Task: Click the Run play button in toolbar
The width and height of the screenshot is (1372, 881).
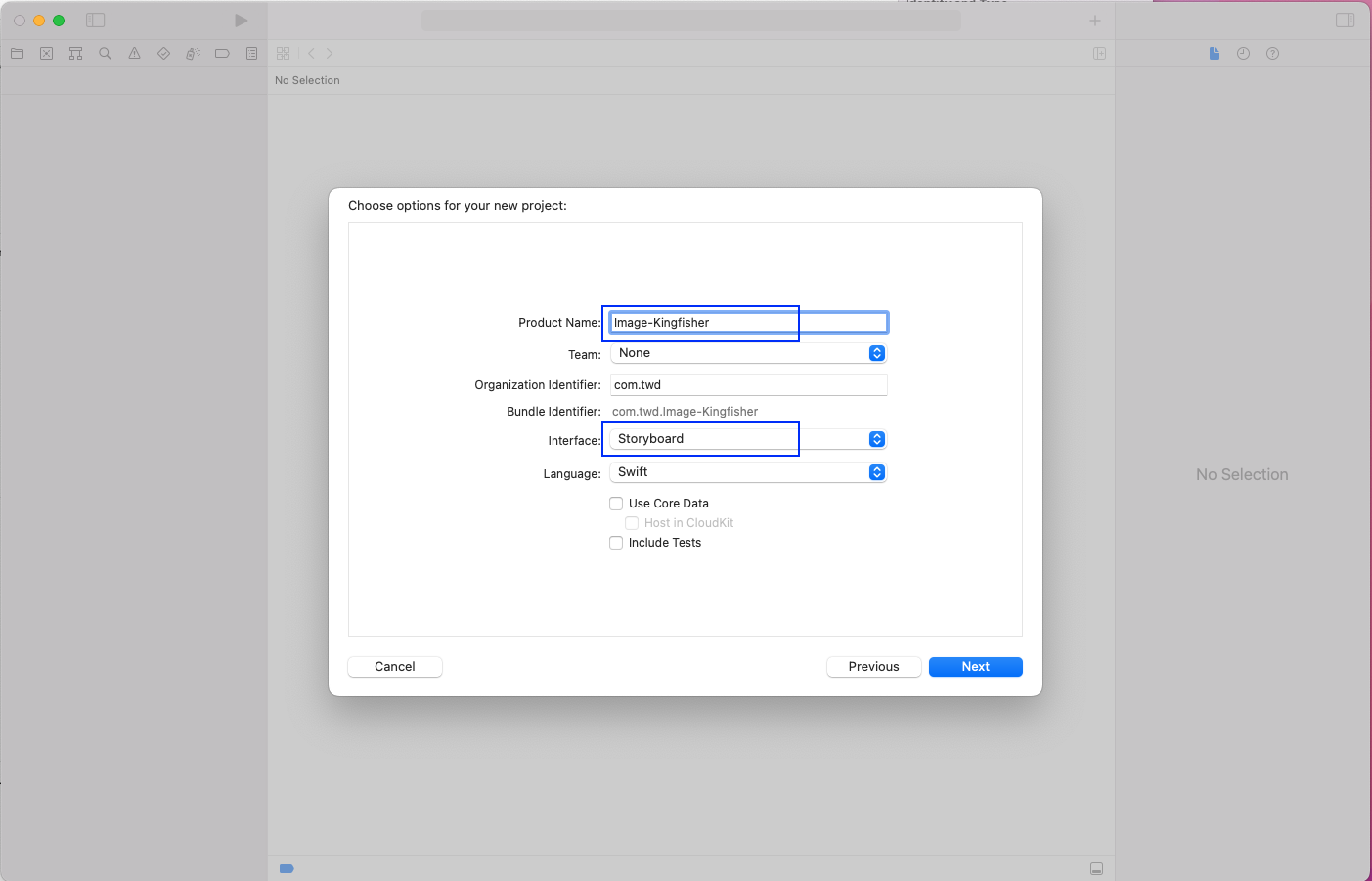Action: click(x=241, y=21)
